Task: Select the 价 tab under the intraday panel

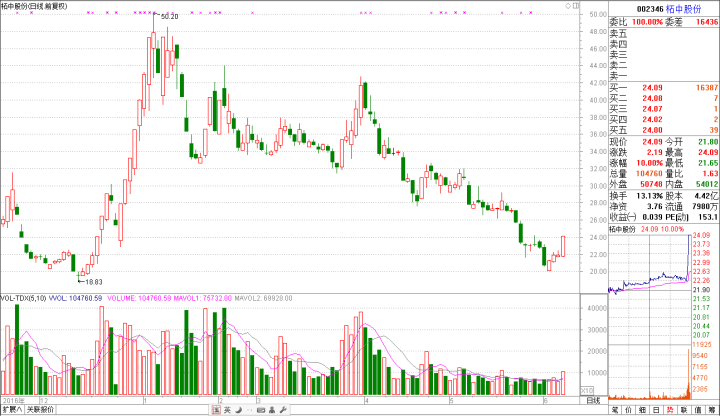Action: 629,410
